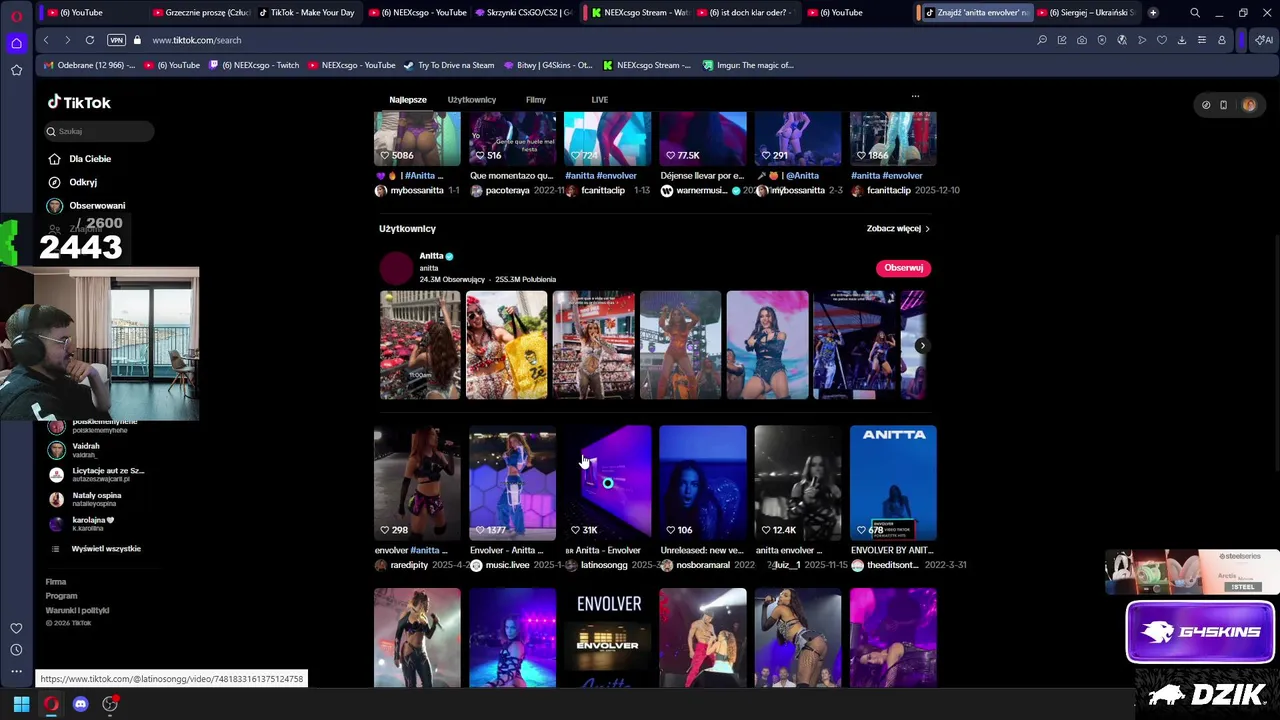Go forward with the browser forward arrow
1280x720 pixels.
67,40
